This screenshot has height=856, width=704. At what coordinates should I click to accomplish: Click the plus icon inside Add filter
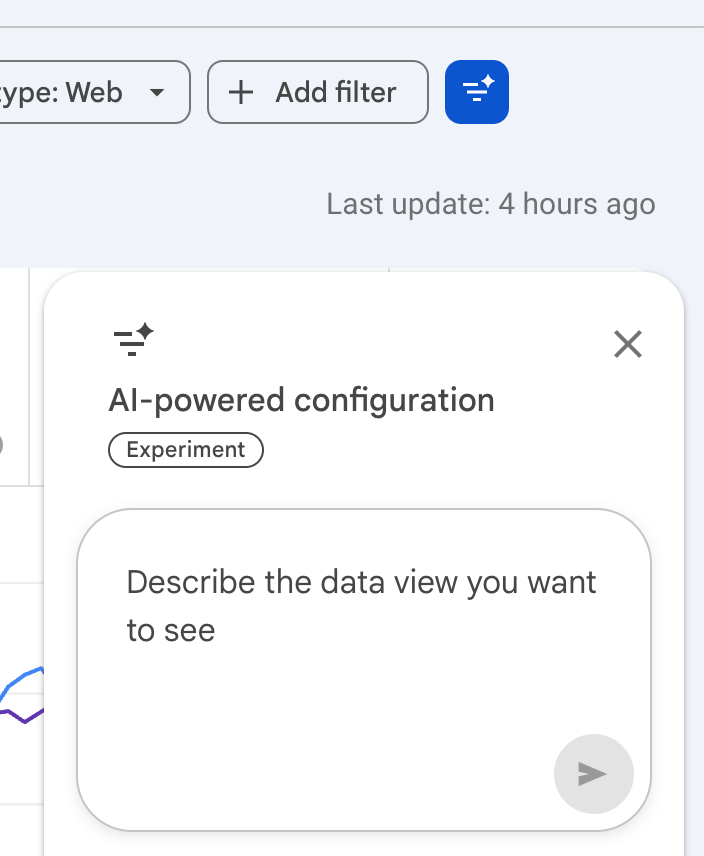(x=239, y=92)
